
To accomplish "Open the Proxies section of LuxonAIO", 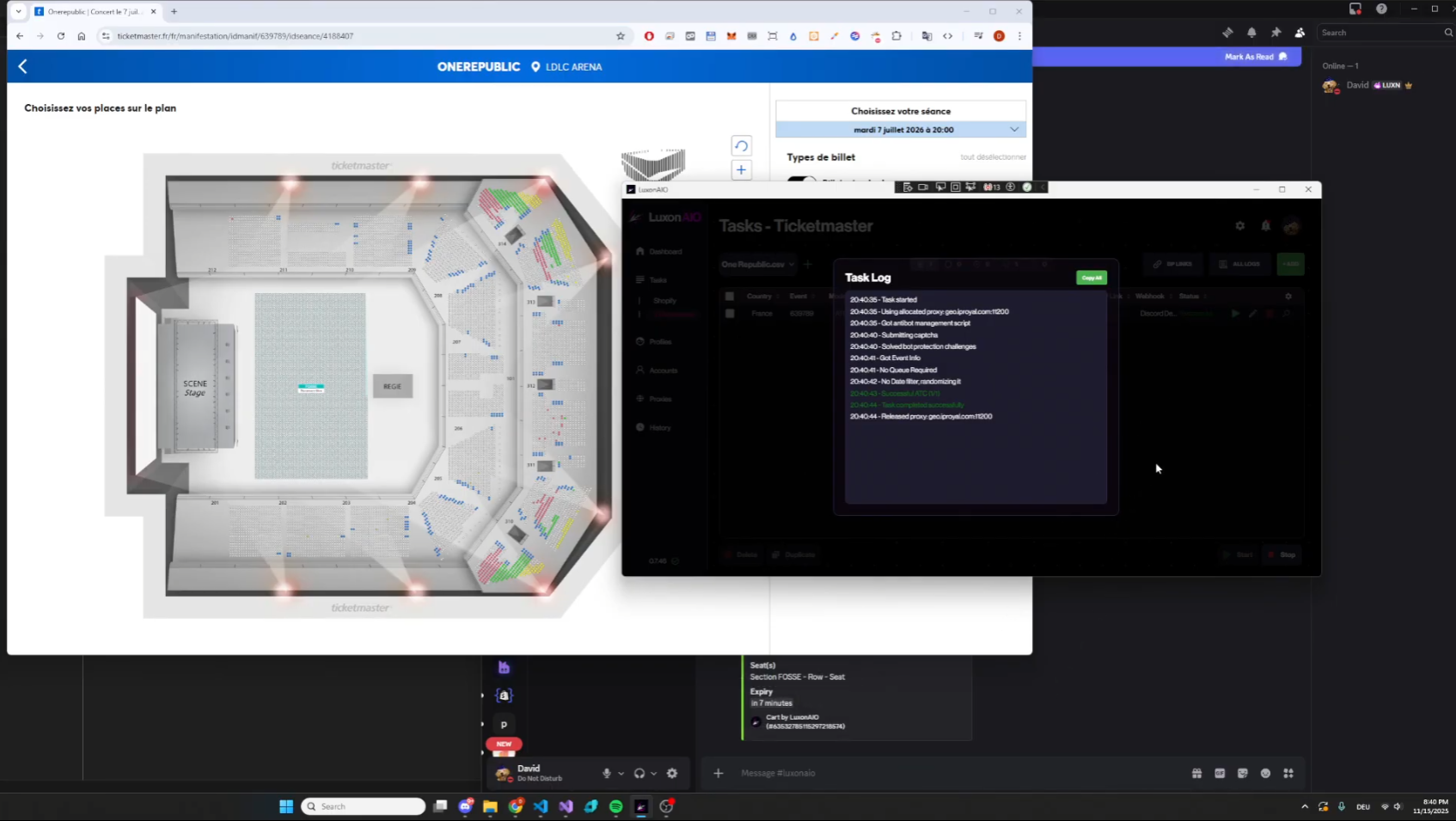I will (x=660, y=398).
